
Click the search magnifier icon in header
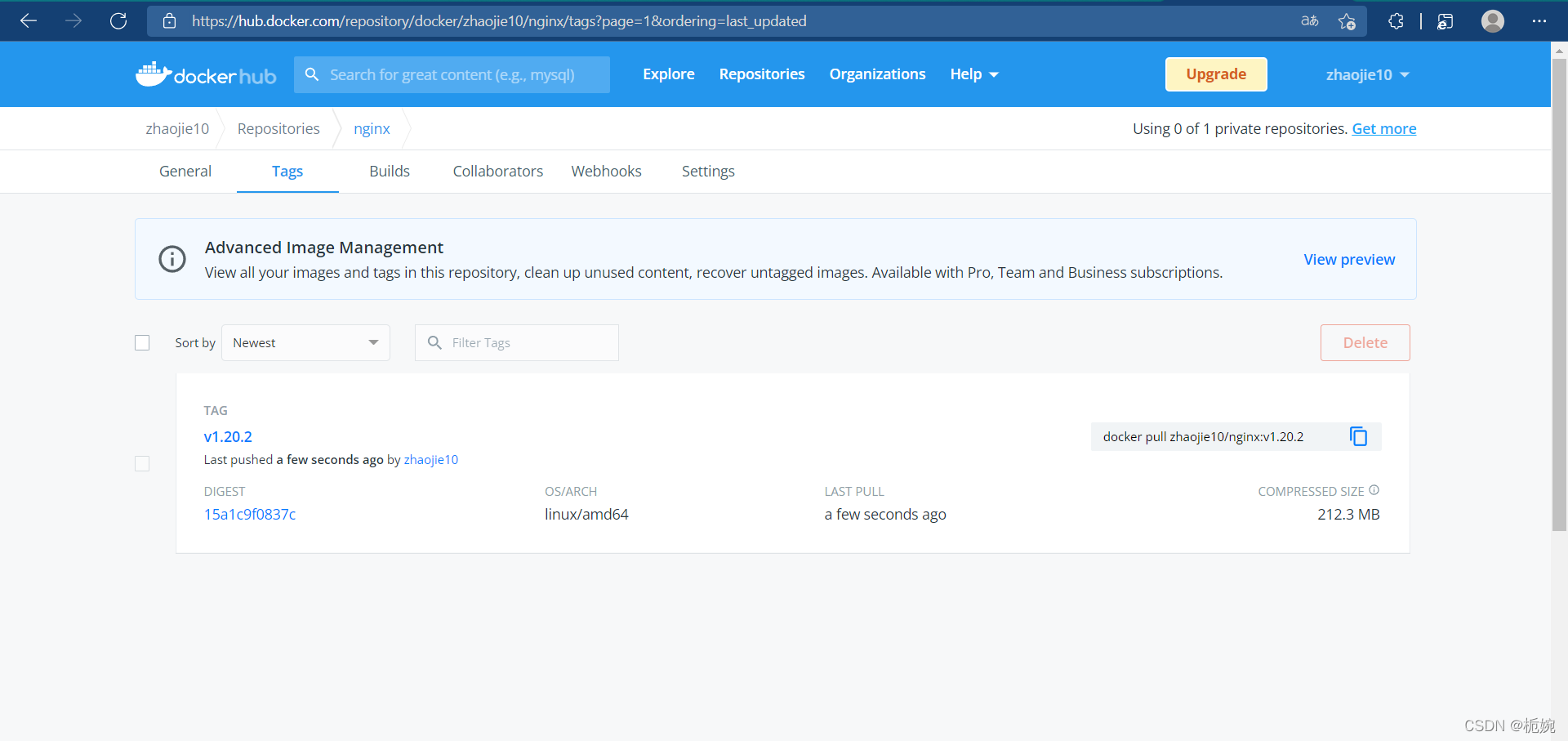pyautogui.click(x=312, y=74)
